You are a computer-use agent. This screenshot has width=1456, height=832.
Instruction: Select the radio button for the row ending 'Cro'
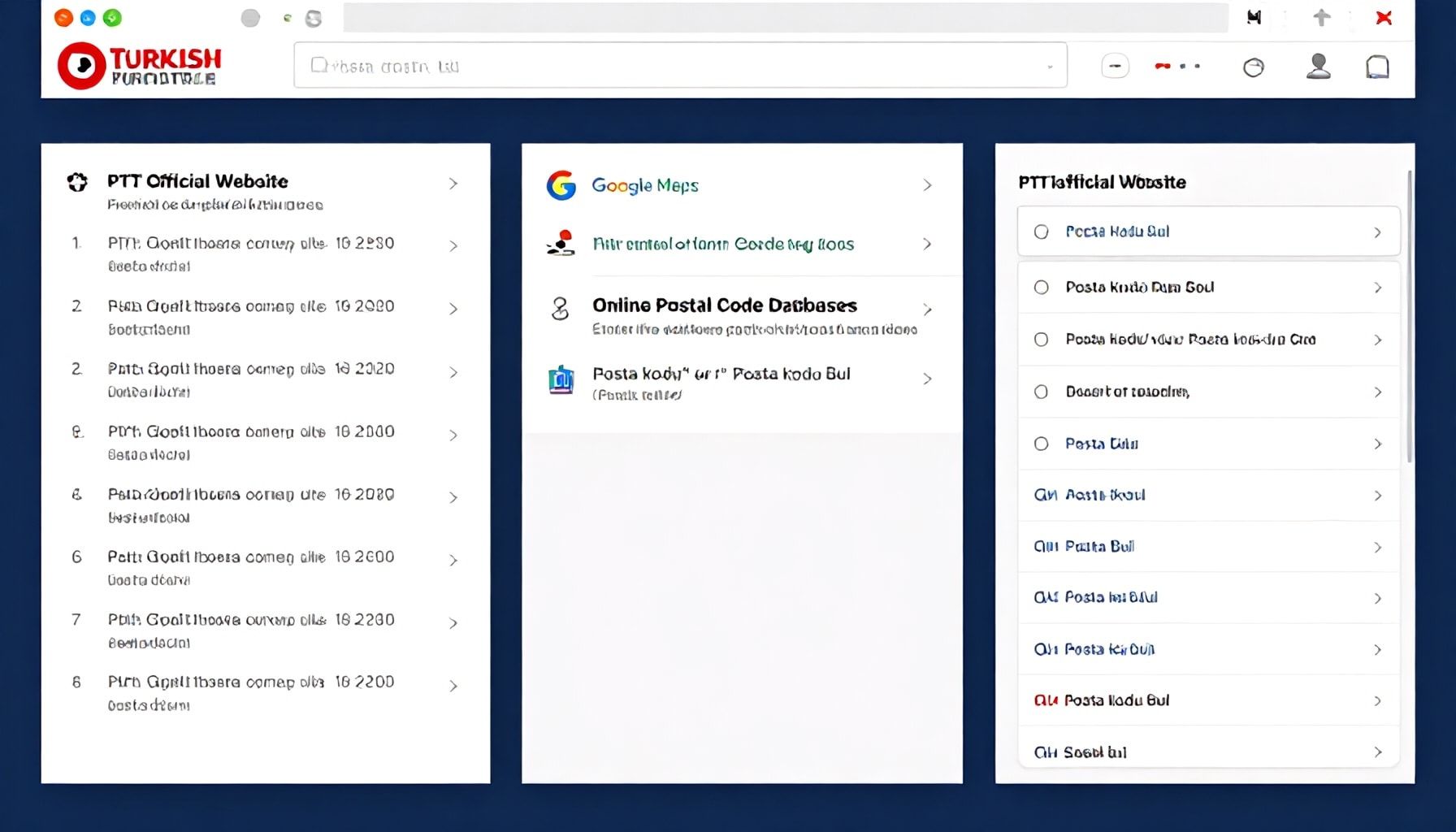tap(1041, 340)
